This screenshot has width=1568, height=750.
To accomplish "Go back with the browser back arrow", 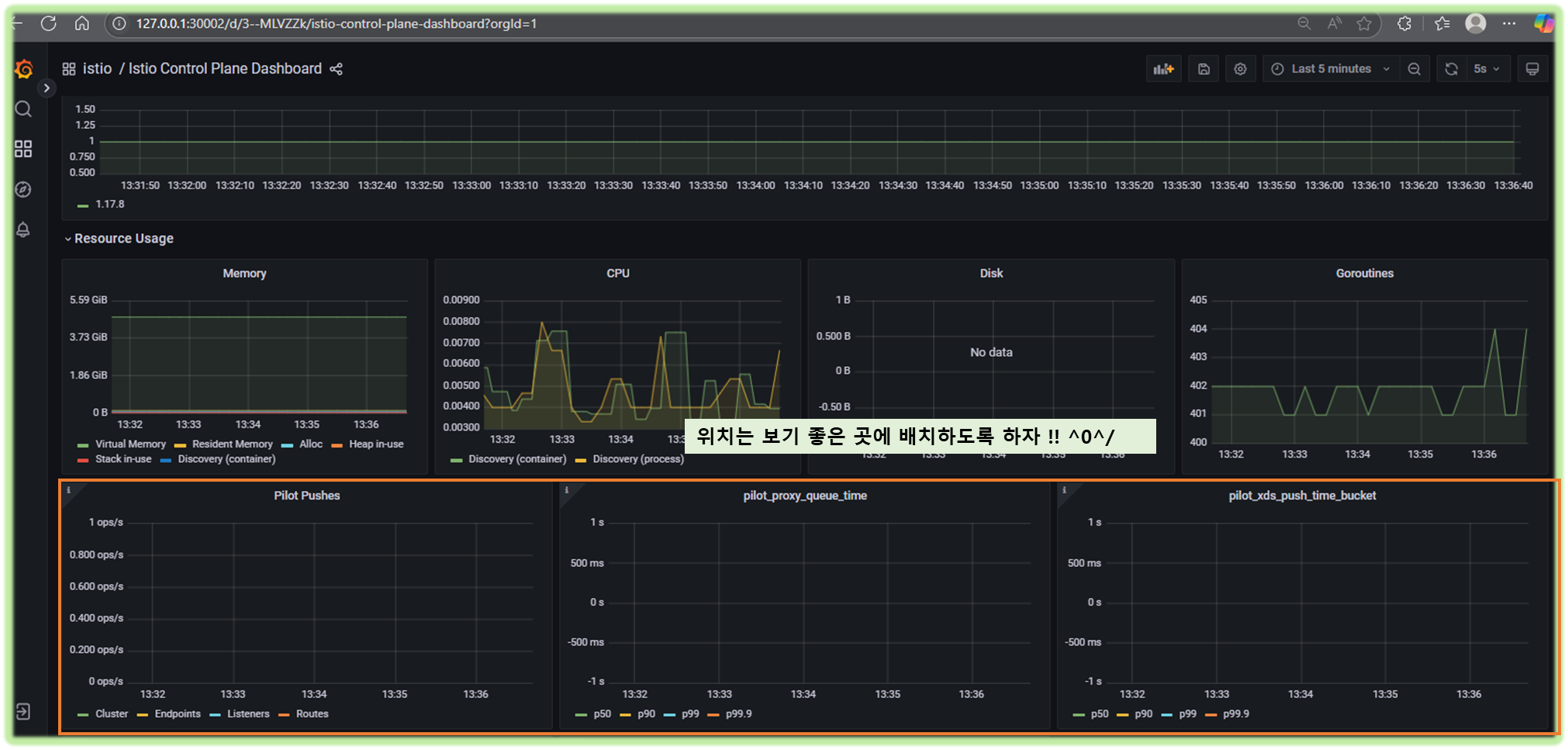I will 17,23.
